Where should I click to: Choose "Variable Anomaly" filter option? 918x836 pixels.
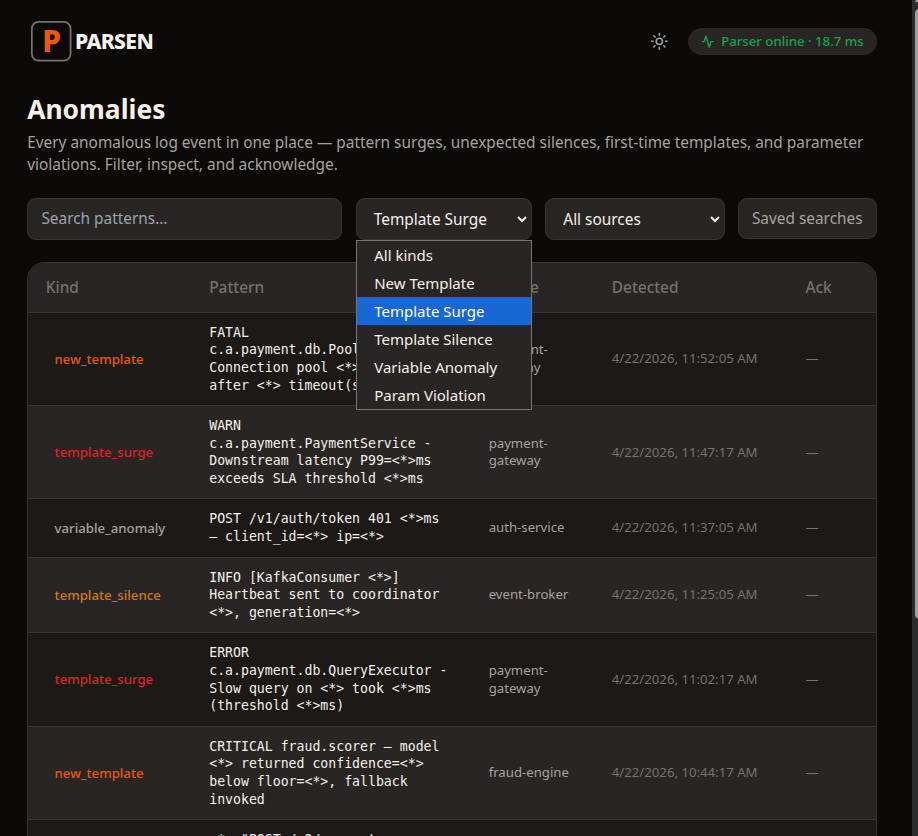pyautogui.click(x=435, y=367)
